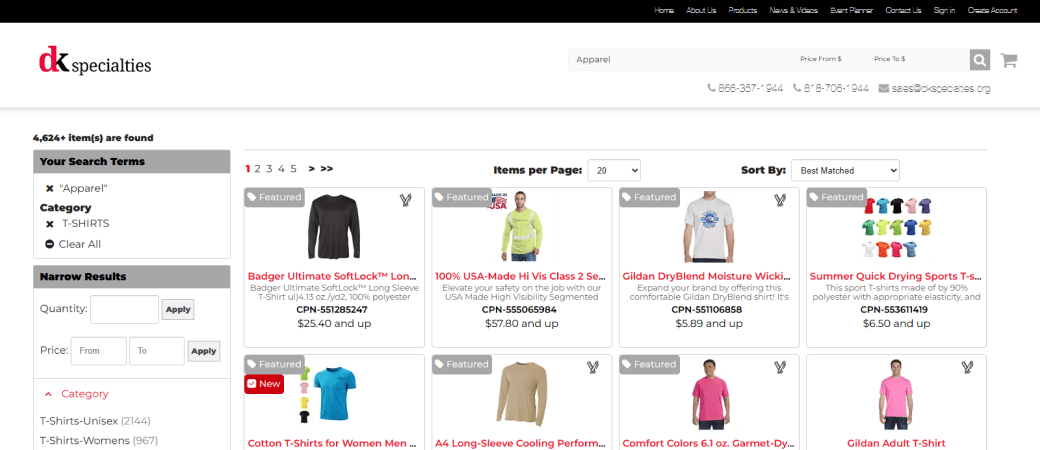Click white Gildan DryBlend shirt thumbnail
1040x450 pixels.
point(709,227)
